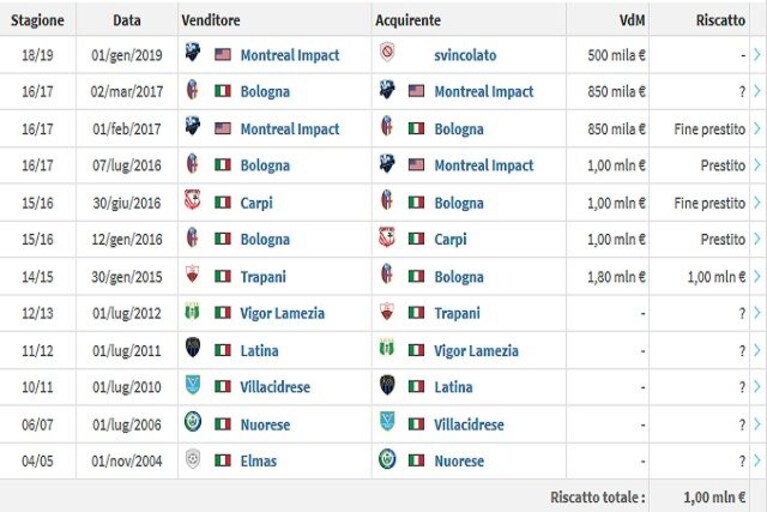Sort by VdM column header

tap(632, 20)
